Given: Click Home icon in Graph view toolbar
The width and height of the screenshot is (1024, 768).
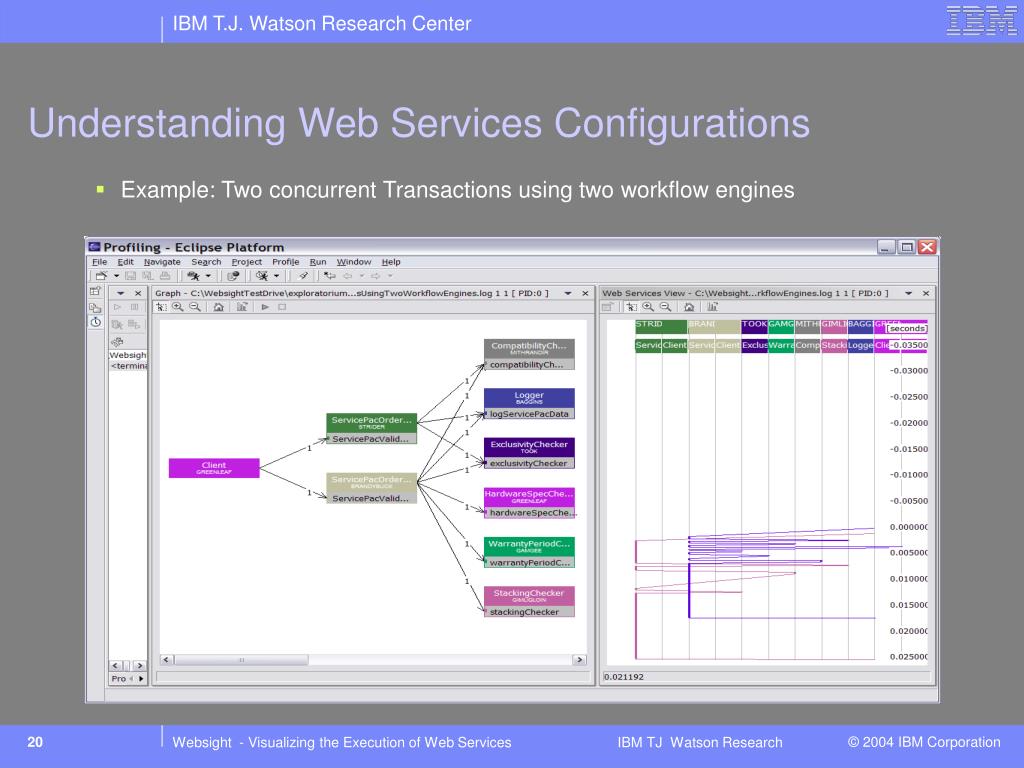Looking at the screenshot, I should pyautogui.click(x=219, y=307).
